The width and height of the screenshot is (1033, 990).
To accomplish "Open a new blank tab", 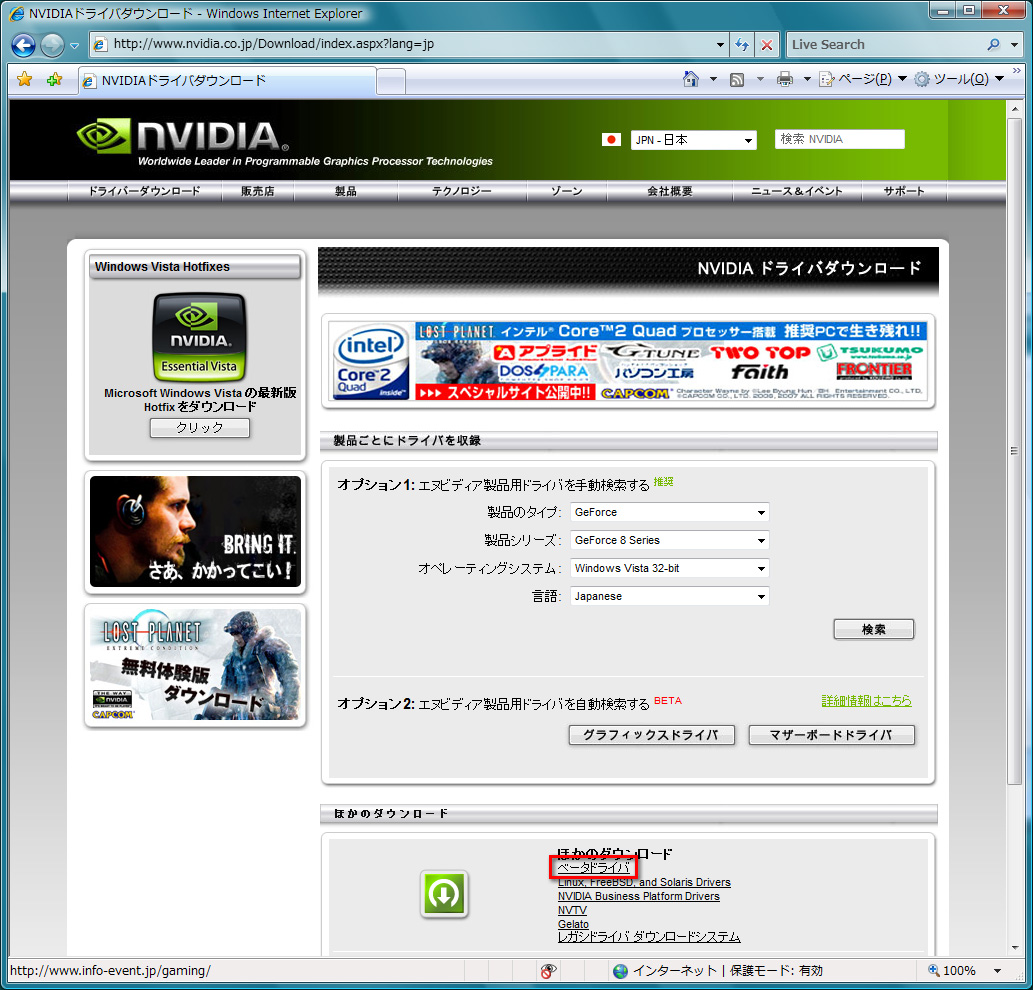I will click(391, 82).
